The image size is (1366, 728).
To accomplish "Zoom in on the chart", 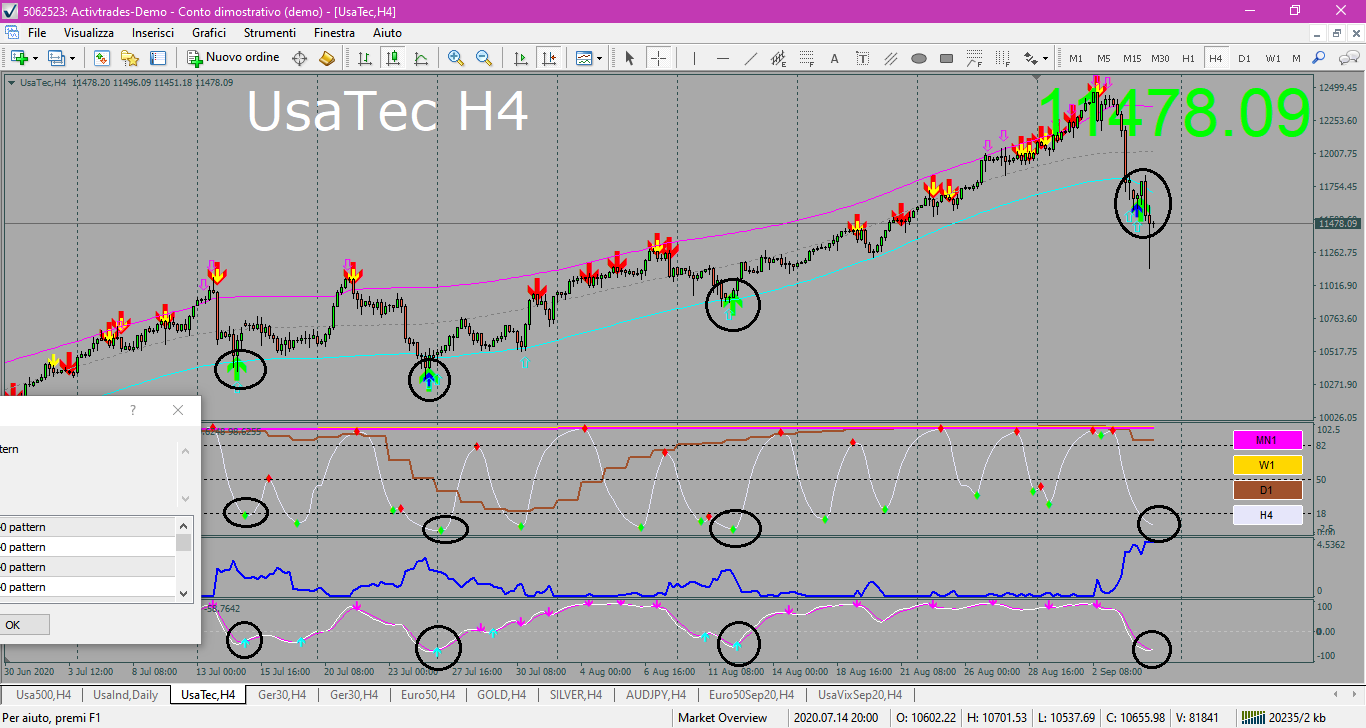I will (x=456, y=58).
